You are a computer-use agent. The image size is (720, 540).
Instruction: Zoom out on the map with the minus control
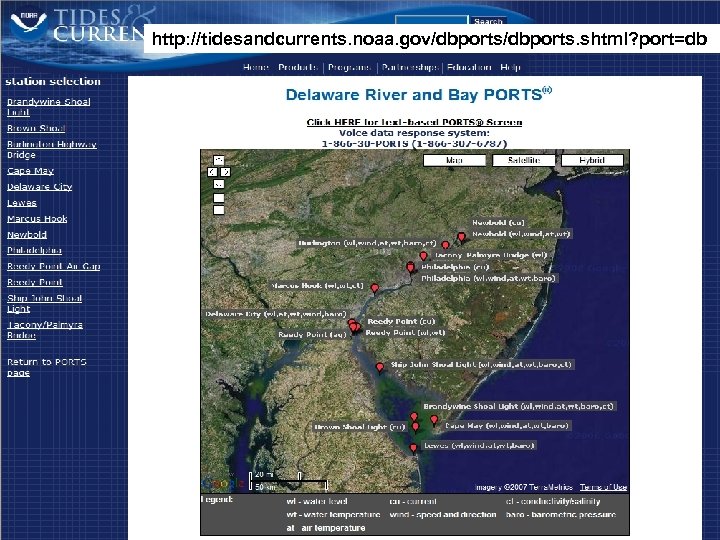pyautogui.click(x=219, y=210)
